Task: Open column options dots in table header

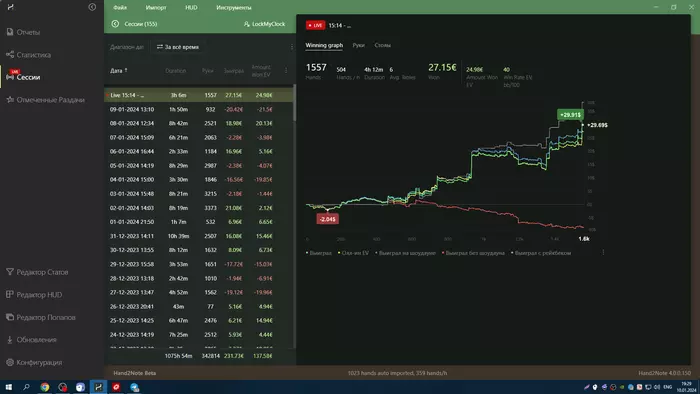Action: [x=286, y=71]
